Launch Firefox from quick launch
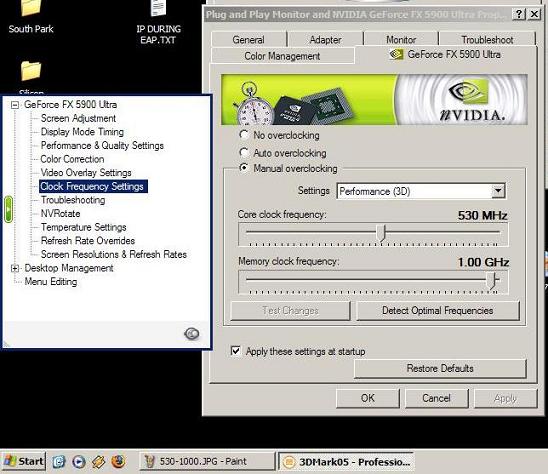The width and height of the screenshot is (548, 474). [x=118, y=462]
